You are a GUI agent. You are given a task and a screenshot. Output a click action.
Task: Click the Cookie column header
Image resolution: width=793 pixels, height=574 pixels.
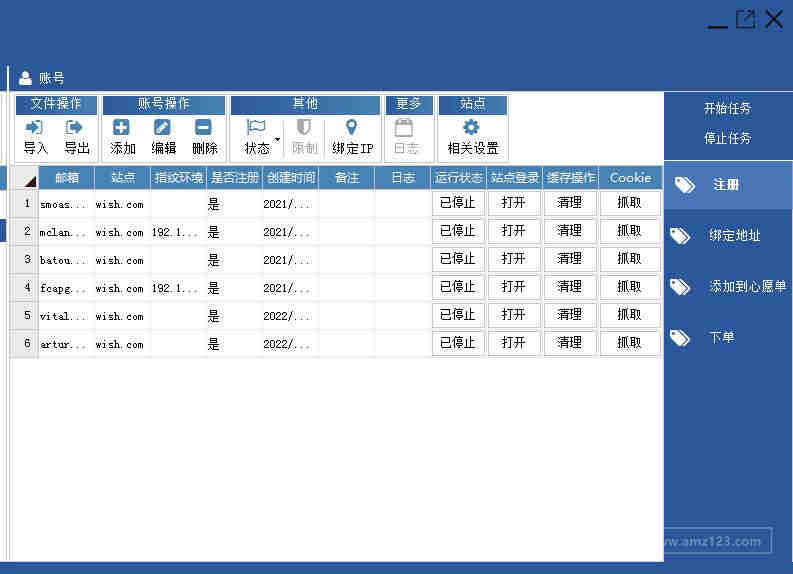coord(631,178)
